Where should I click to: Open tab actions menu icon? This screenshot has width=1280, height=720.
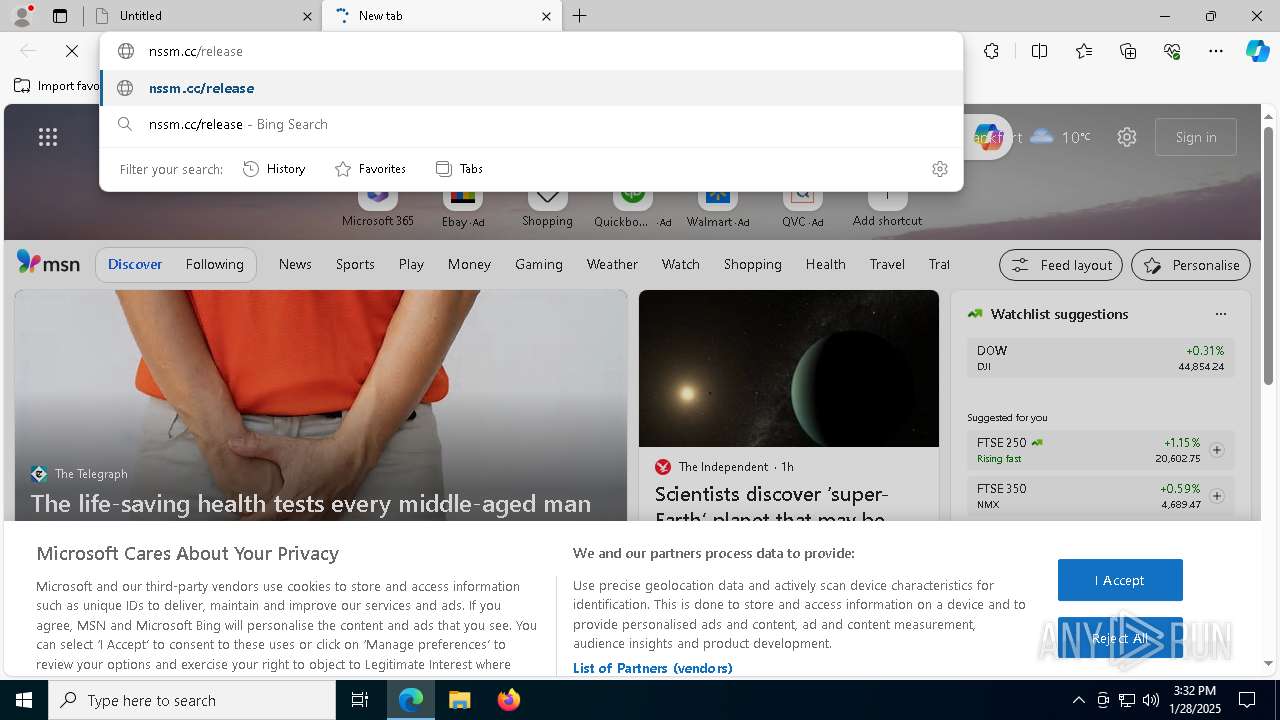60,16
